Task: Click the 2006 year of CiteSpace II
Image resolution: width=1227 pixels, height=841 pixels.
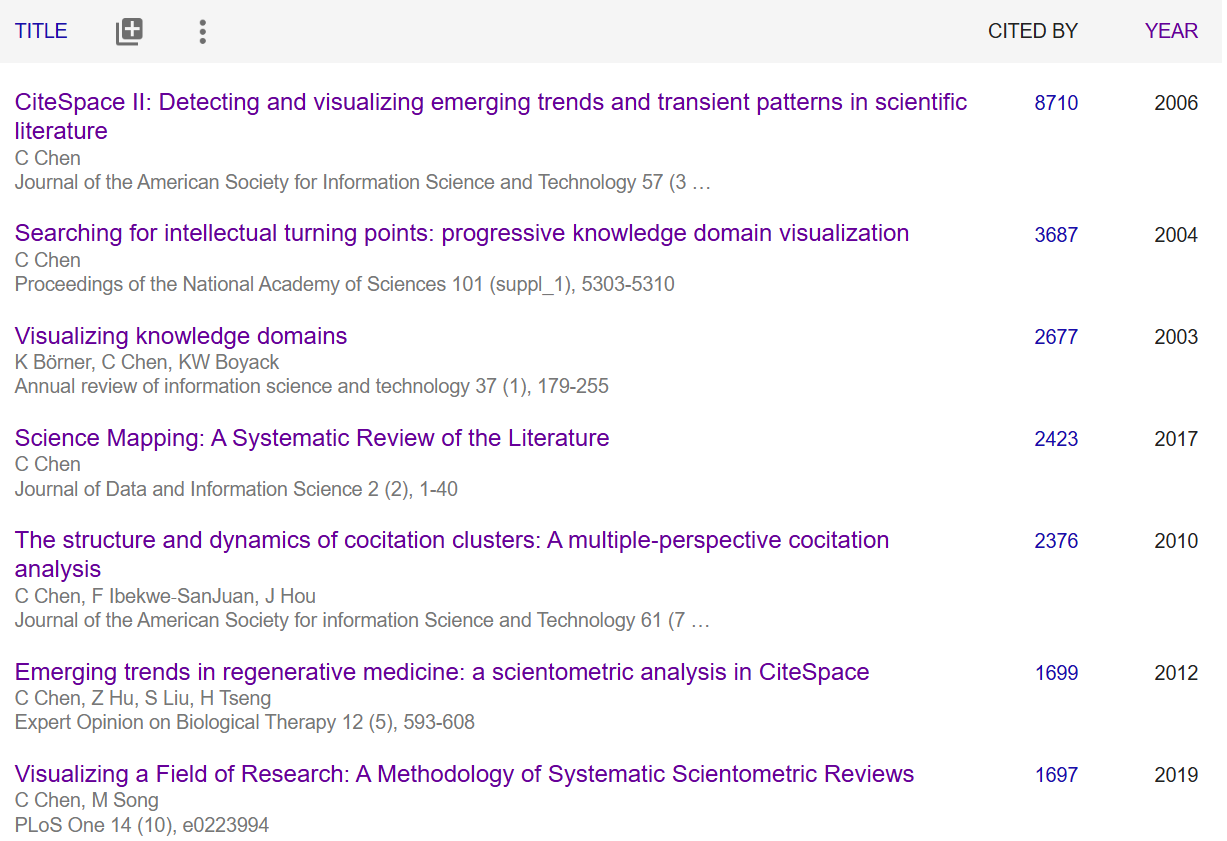Action: click(1175, 103)
